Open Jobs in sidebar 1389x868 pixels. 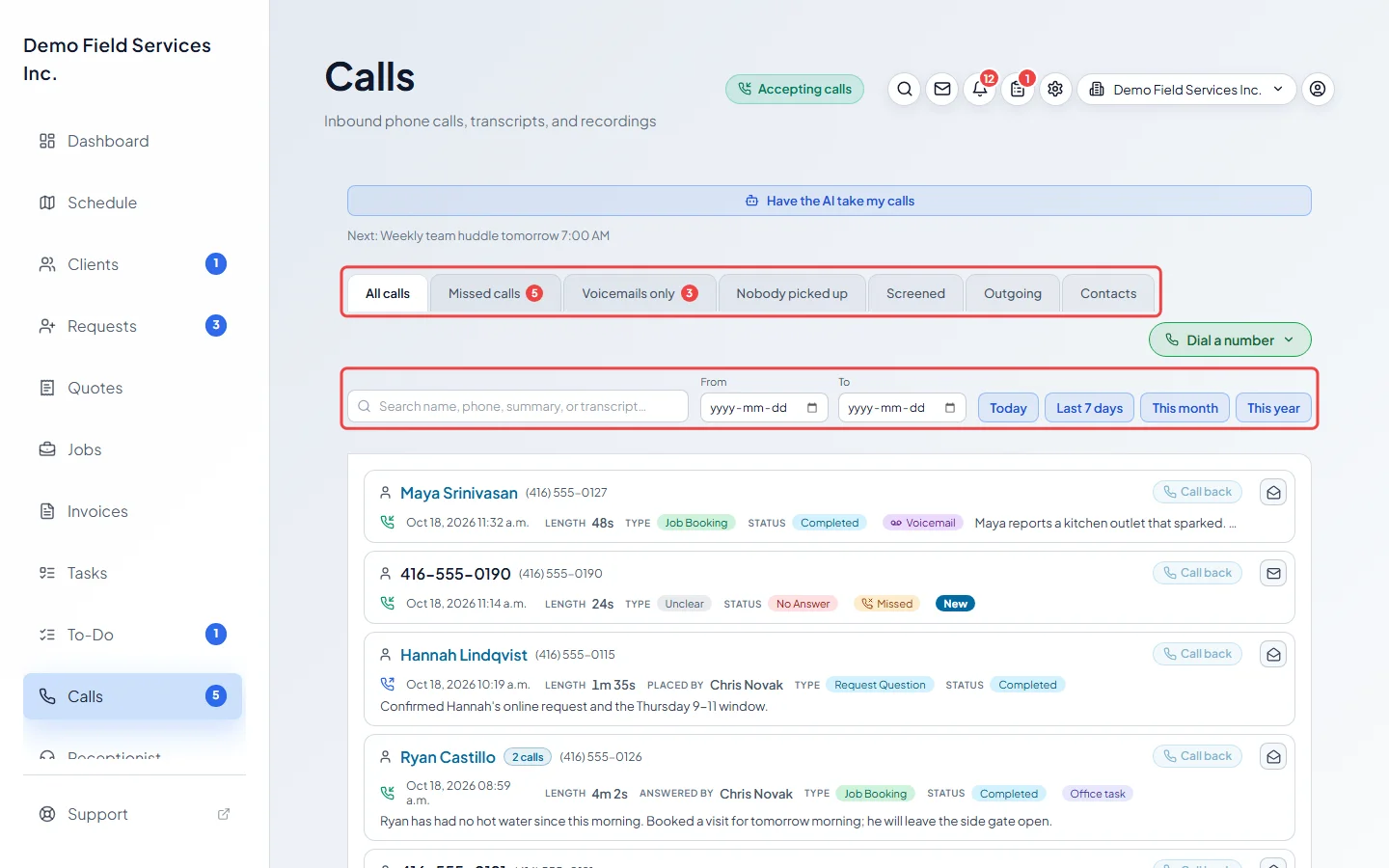point(132,449)
